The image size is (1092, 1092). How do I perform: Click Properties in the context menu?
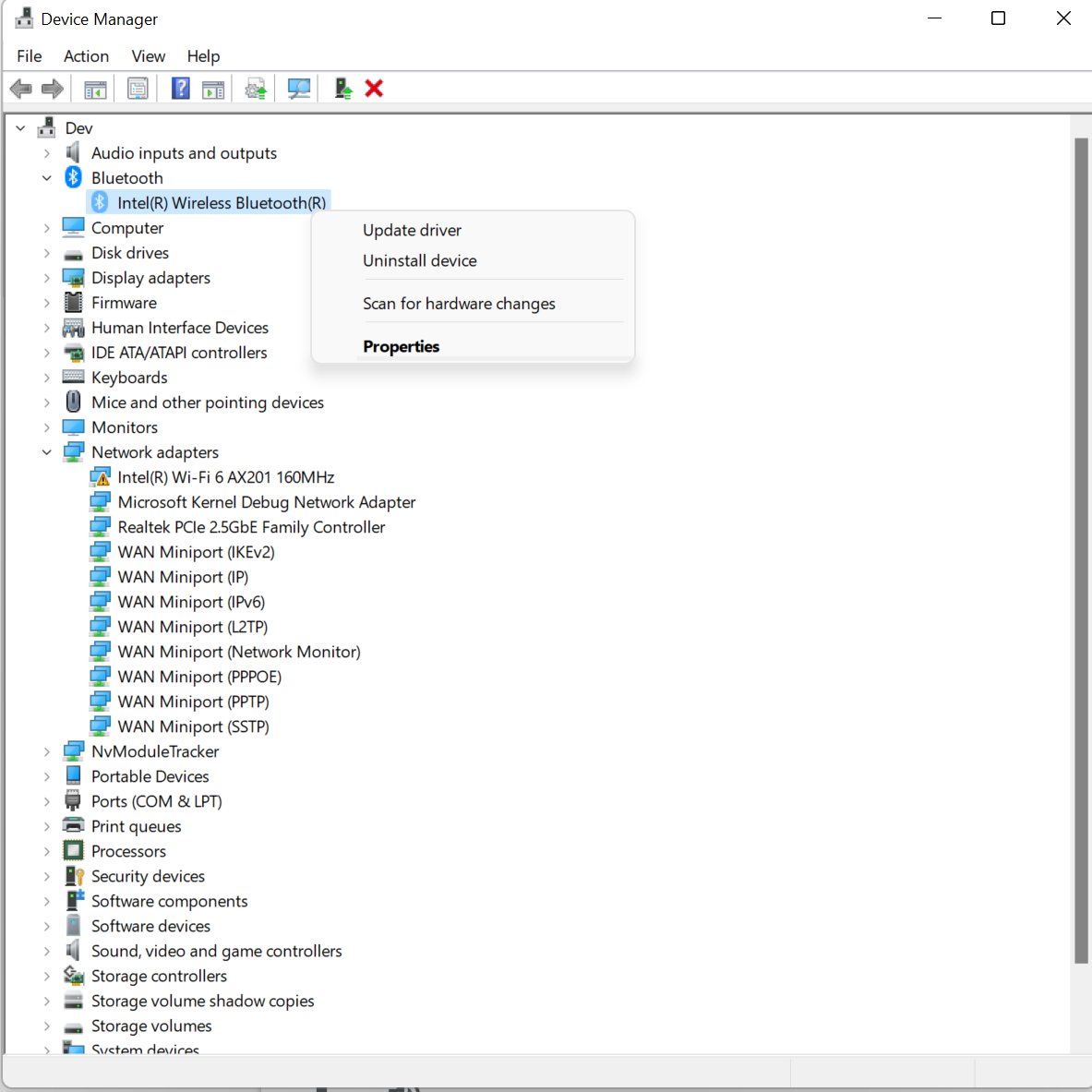401,346
